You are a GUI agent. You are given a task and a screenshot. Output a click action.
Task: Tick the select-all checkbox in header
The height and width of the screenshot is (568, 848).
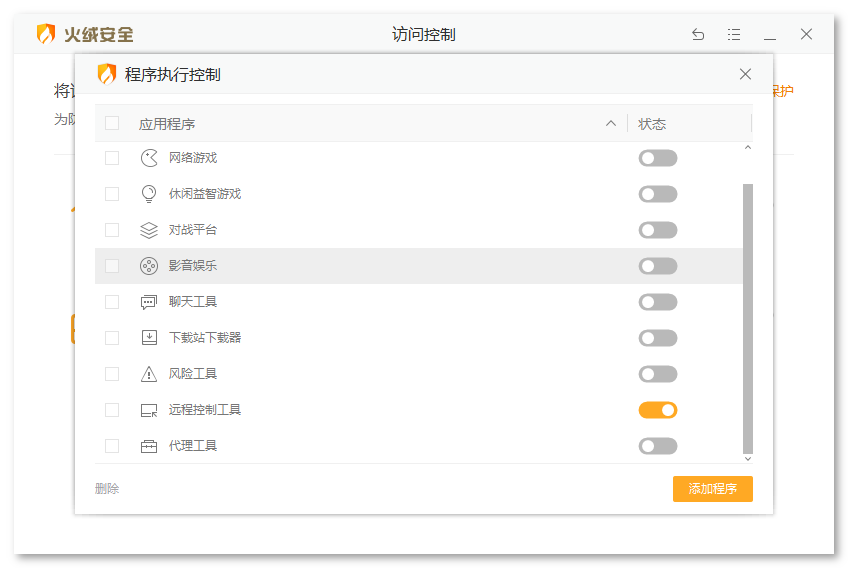tap(112, 124)
